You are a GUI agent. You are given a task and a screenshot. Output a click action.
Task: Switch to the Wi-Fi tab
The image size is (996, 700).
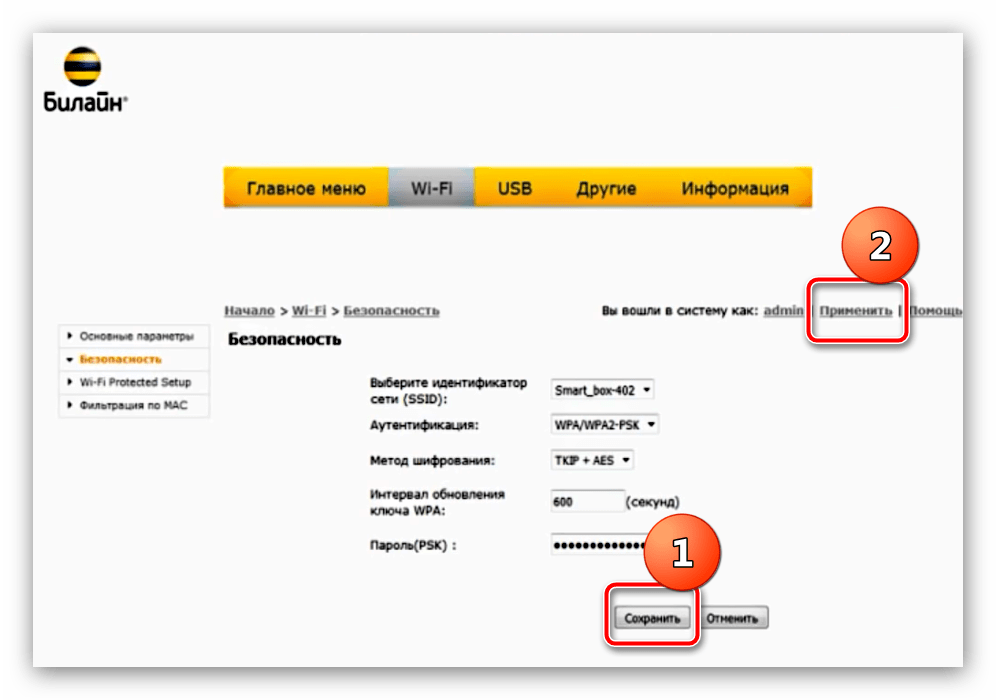coord(430,188)
